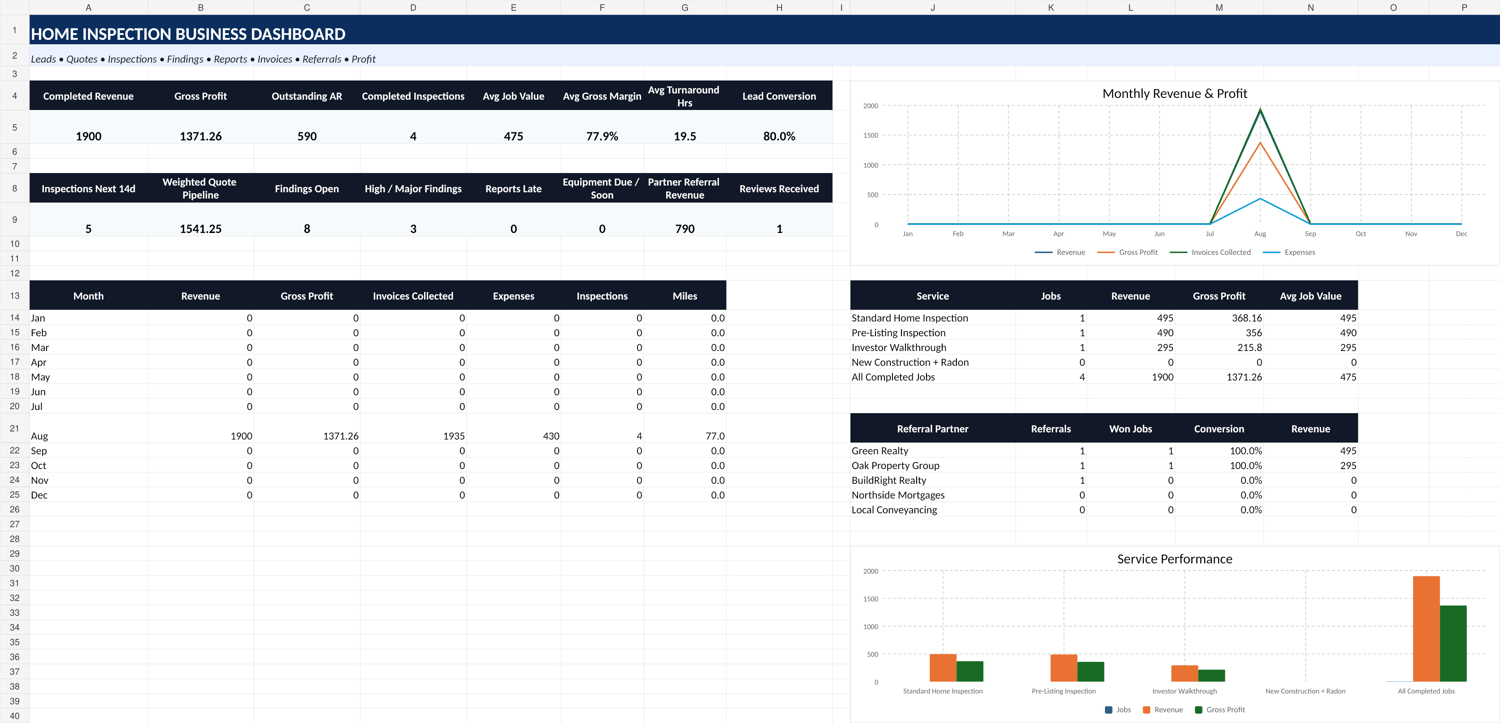Screen dimensions: 1500x723
Task: Select the Month column header in the monthly table
Action: (88, 296)
